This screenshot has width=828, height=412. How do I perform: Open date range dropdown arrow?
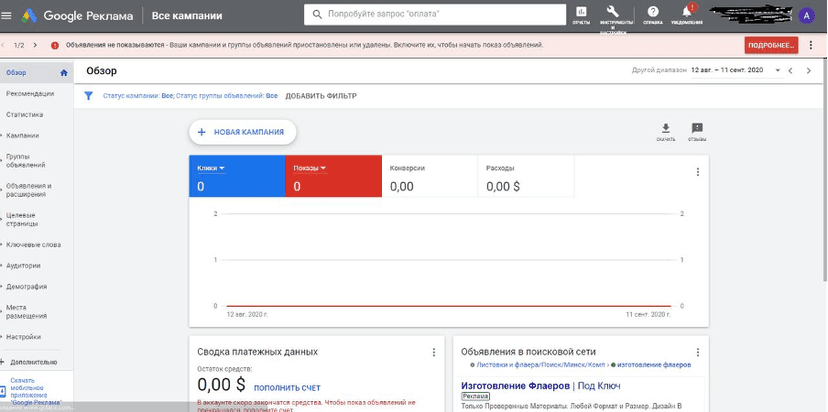click(777, 70)
